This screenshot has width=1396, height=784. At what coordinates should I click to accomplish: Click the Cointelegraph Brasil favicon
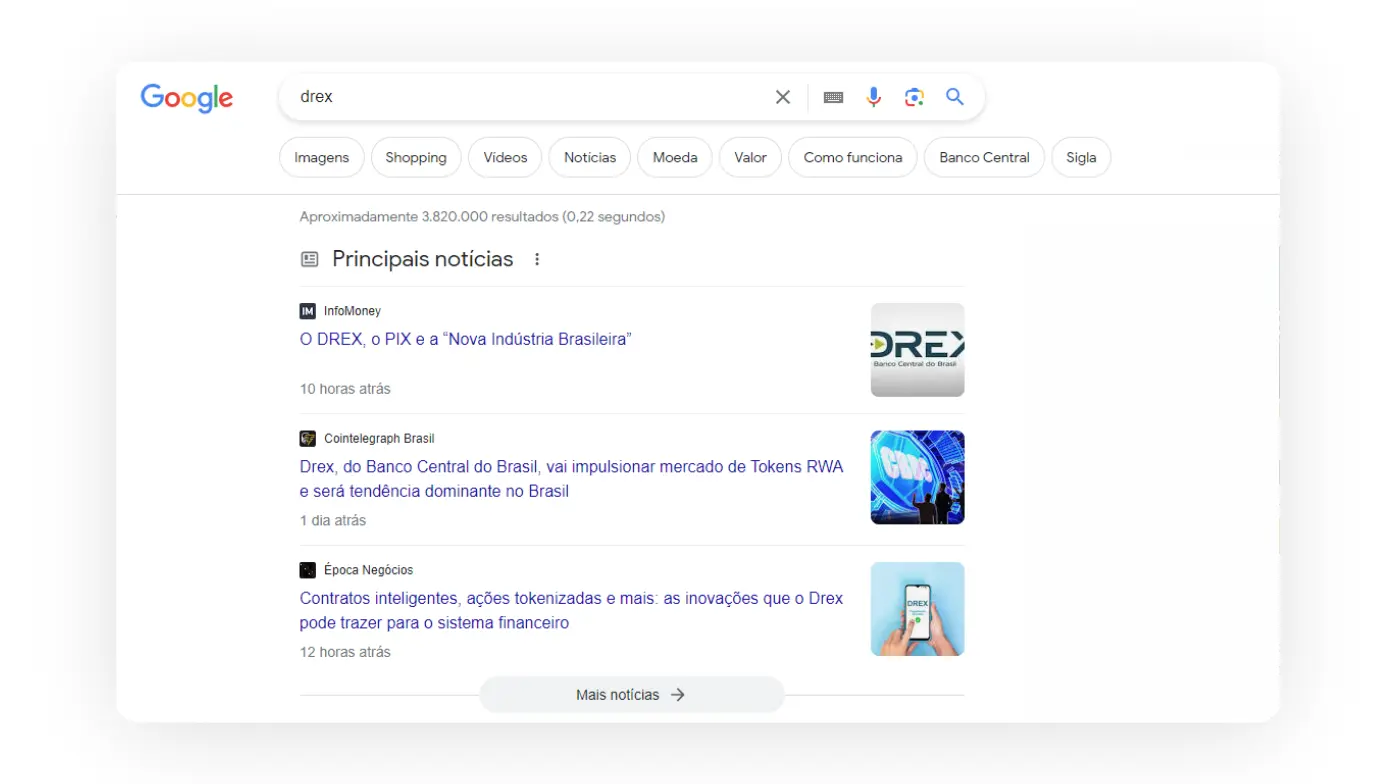[308, 437]
